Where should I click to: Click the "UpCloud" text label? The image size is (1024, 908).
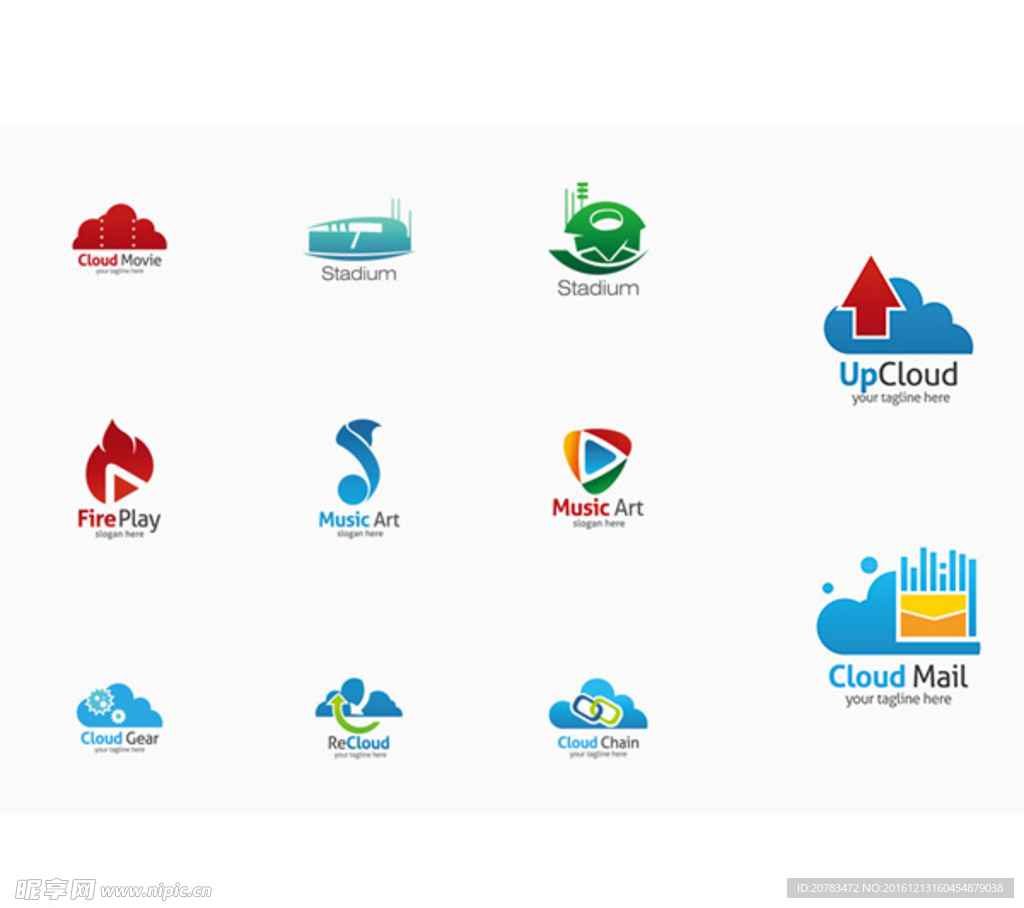pyautogui.click(x=898, y=375)
